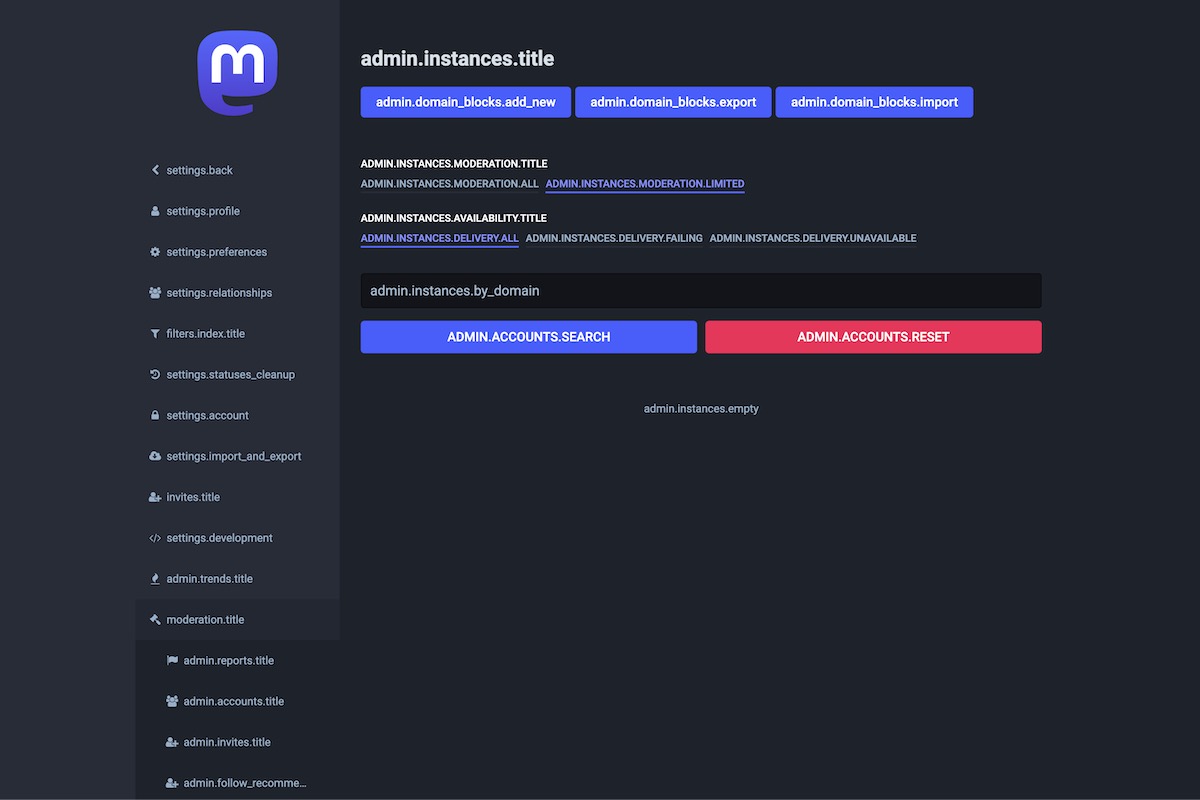The width and height of the screenshot is (1200, 800).
Task: Click the back chevron icon beside settings.back
Action: [x=155, y=170]
